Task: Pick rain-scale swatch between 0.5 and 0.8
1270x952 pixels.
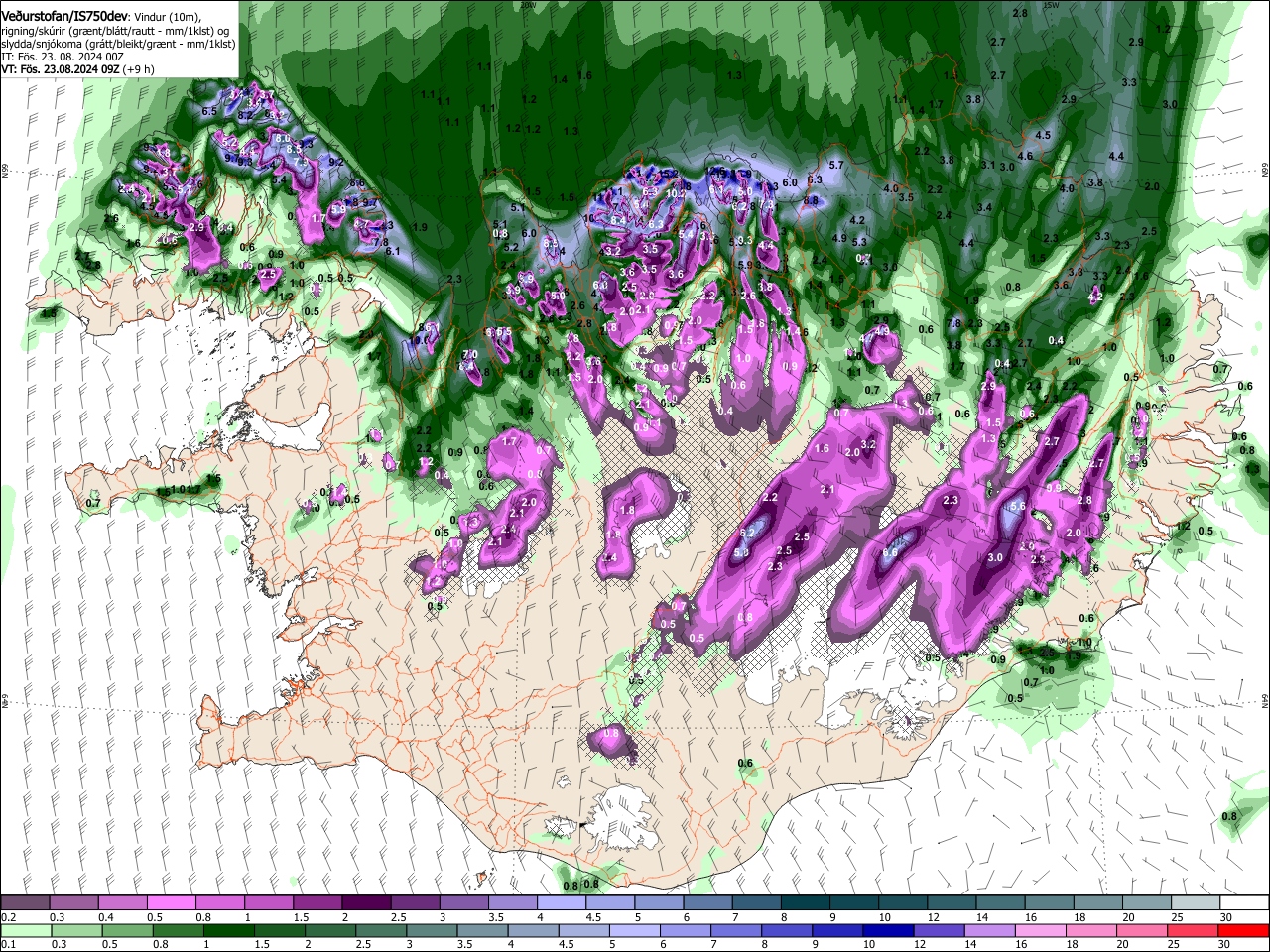Action: pos(127,931)
